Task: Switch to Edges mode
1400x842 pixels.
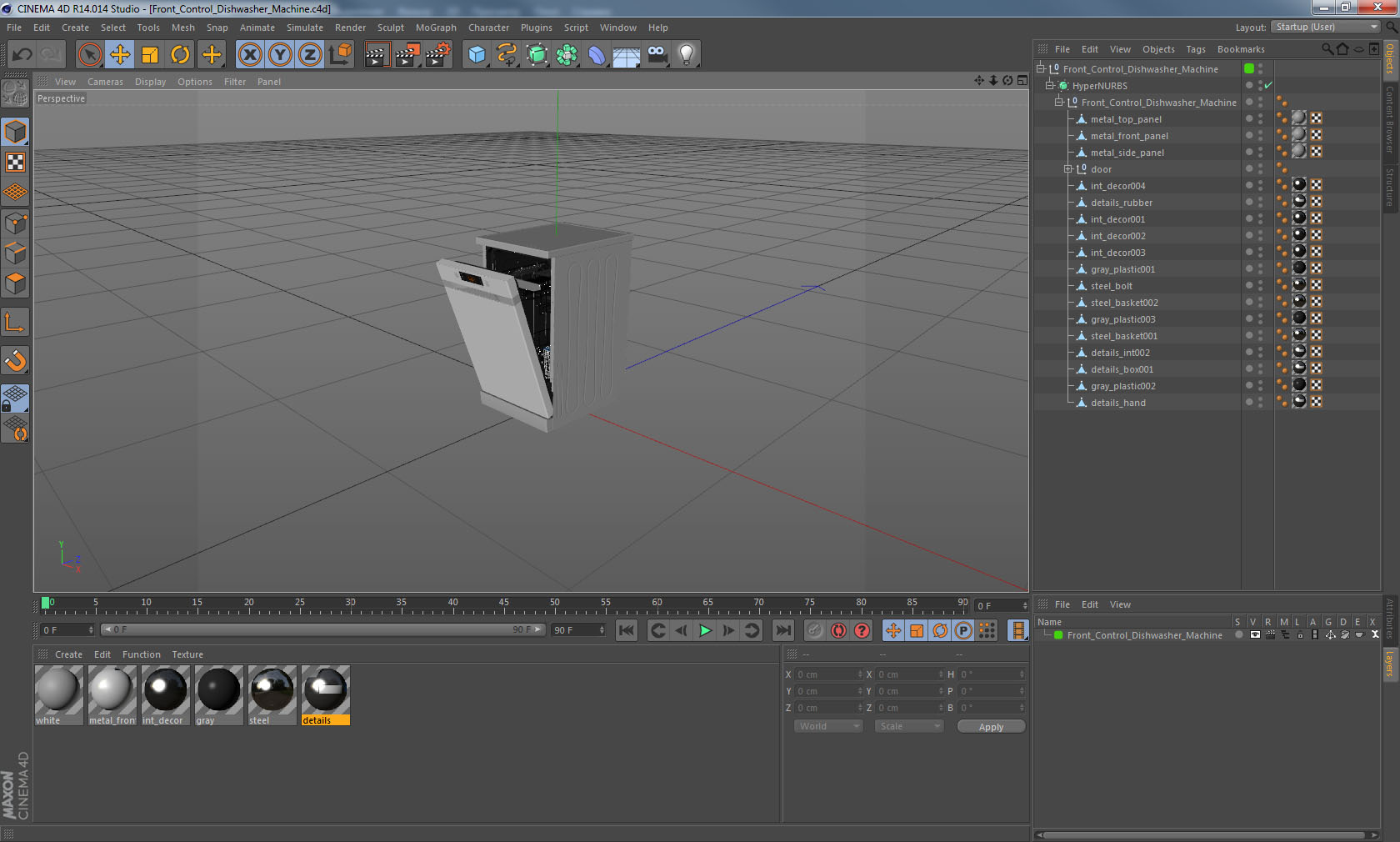Action: (16, 253)
